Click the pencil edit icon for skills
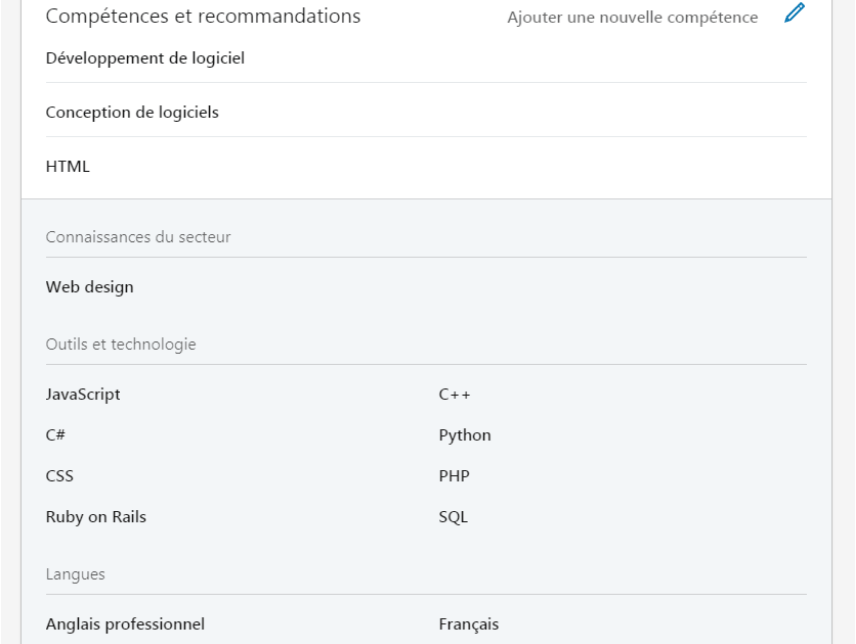The width and height of the screenshot is (856, 644). point(794,13)
